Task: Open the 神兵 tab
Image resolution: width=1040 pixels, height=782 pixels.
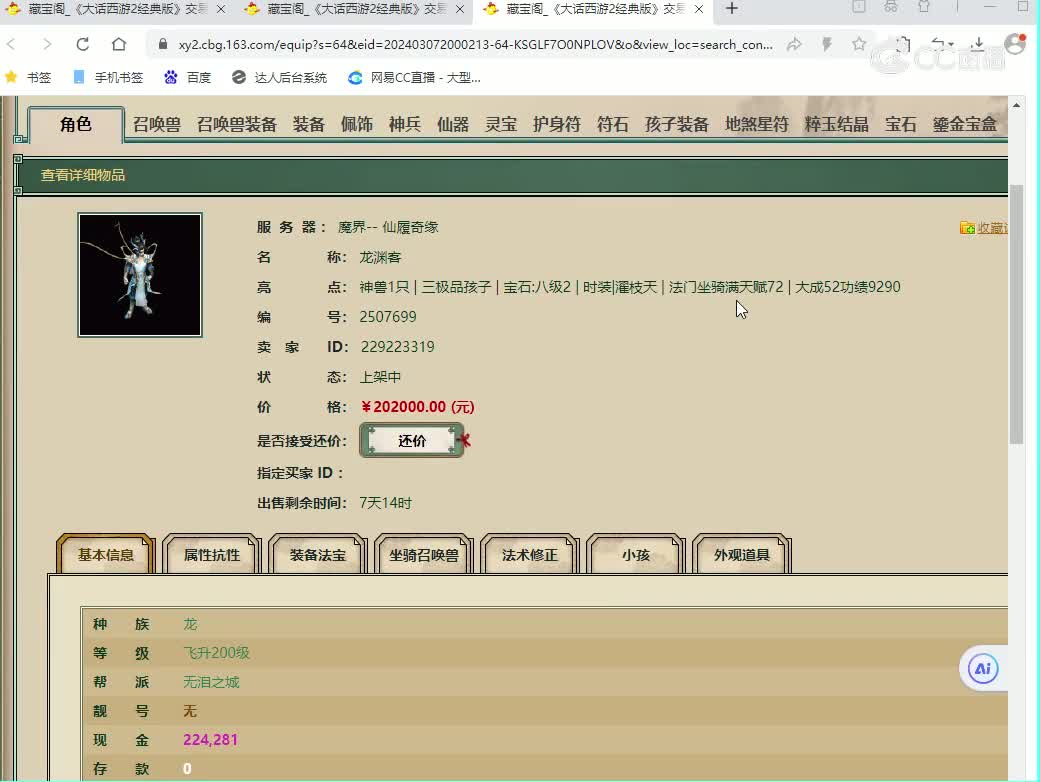Action: click(x=405, y=124)
